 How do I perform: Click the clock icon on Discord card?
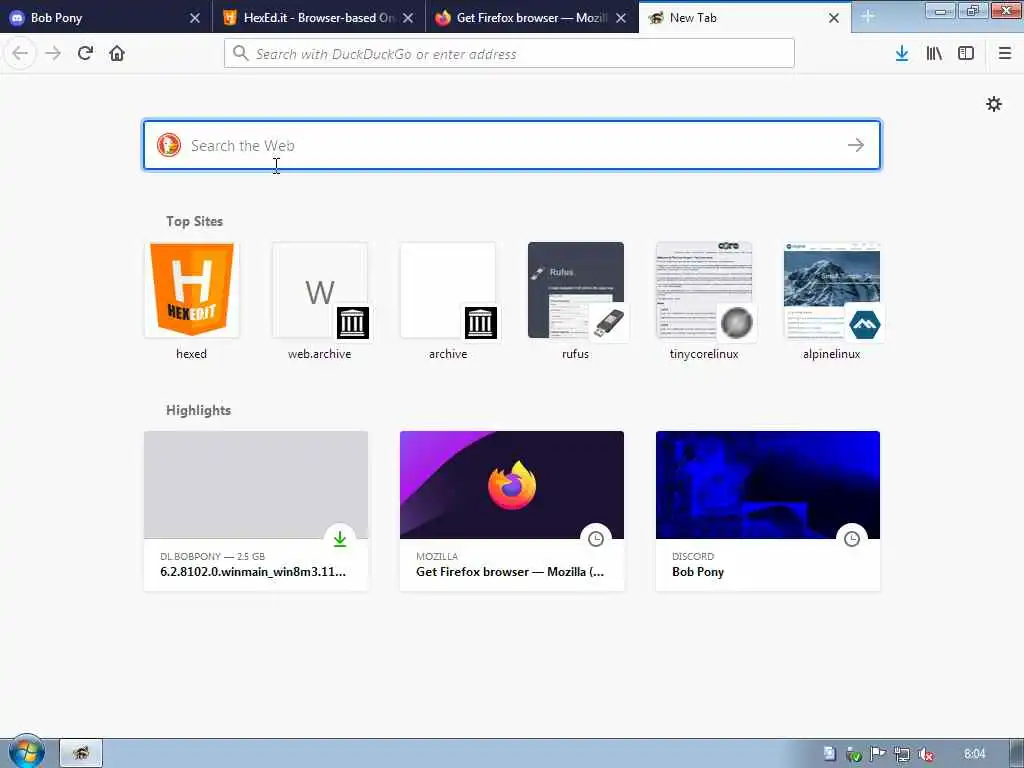tap(852, 539)
